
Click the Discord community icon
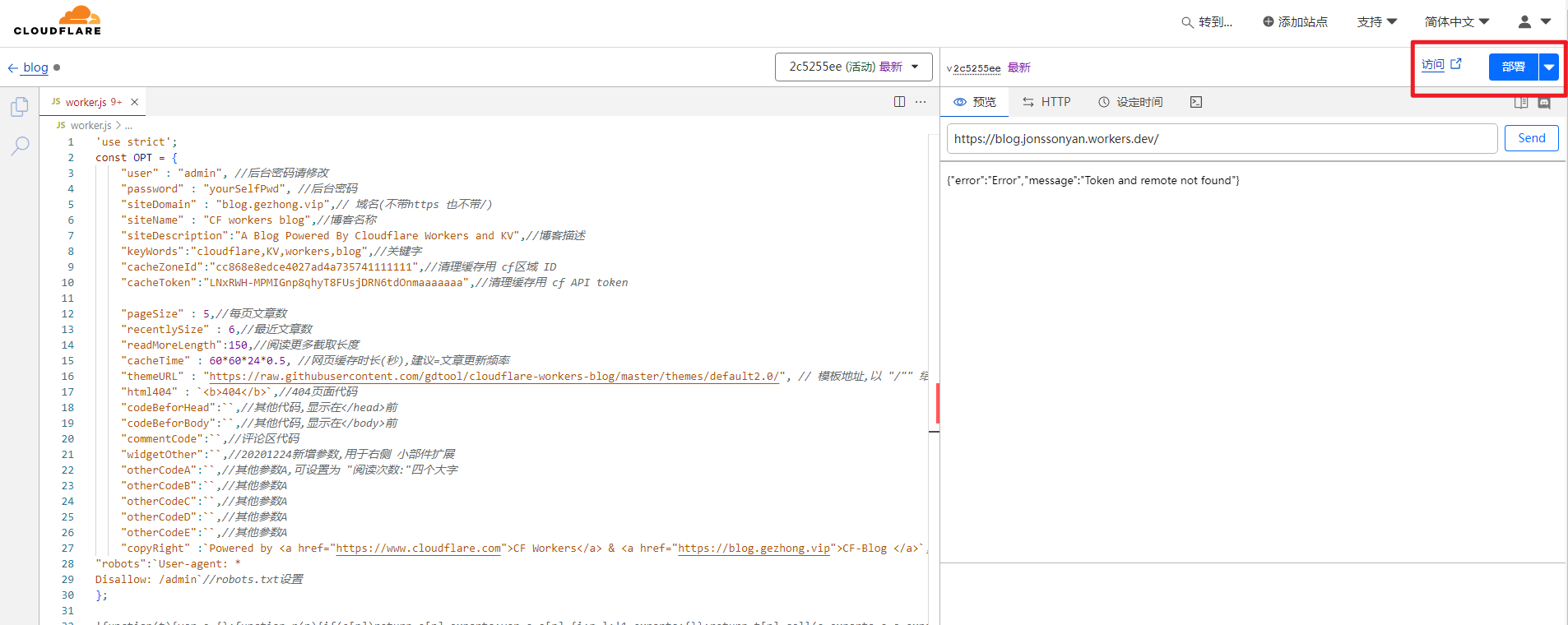[x=1544, y=103]
